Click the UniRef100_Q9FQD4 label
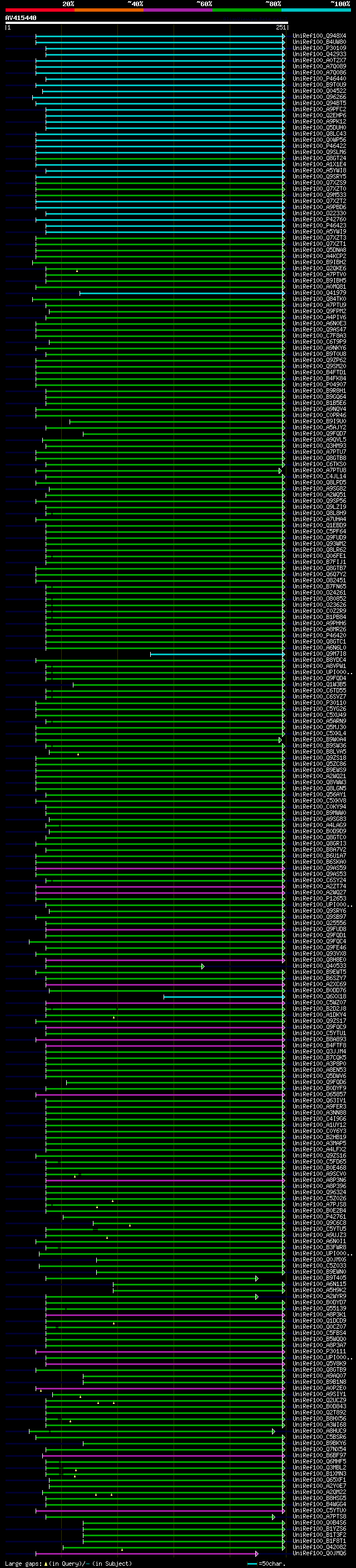 319,678
